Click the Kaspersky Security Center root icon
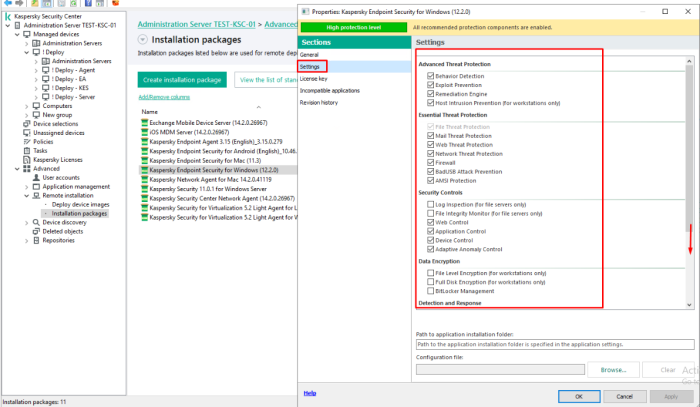This screenshot has height=407, width=700. coord(8,17)
